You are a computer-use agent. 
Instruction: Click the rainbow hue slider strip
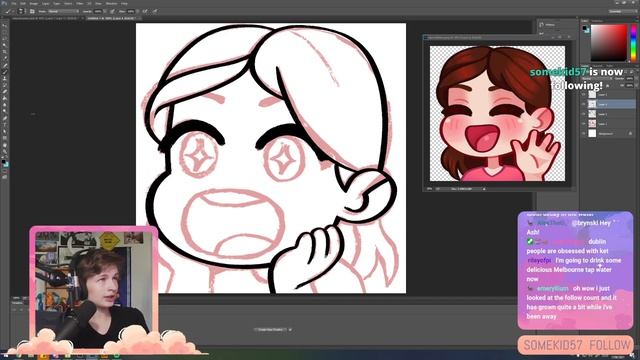pyautogui.click(x=633, y=43)
